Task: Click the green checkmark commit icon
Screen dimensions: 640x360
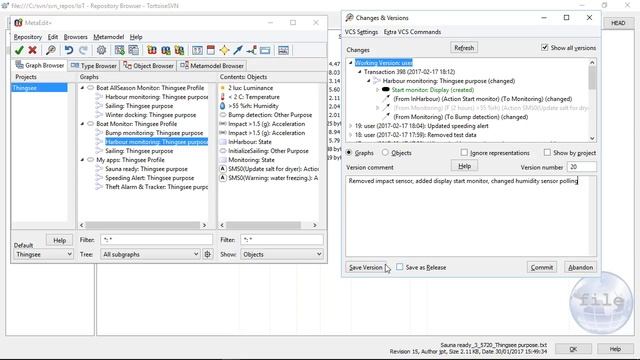Action: 19,50
